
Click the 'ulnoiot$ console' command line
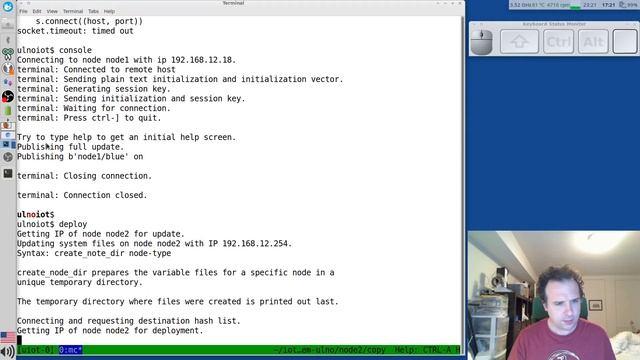(x=54, y=50)
